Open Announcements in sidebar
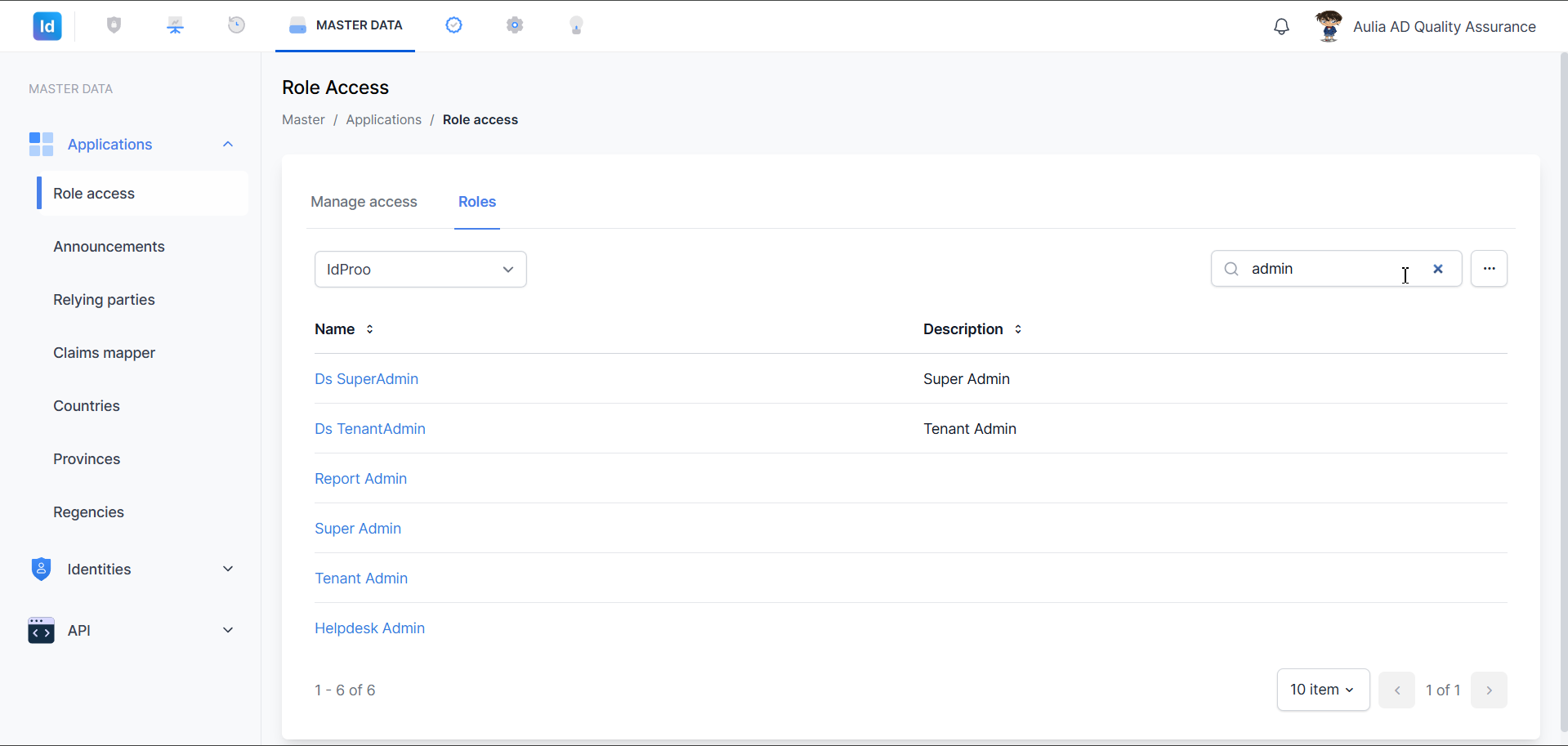Viewport: 1568px width, 746px height. 109,247
